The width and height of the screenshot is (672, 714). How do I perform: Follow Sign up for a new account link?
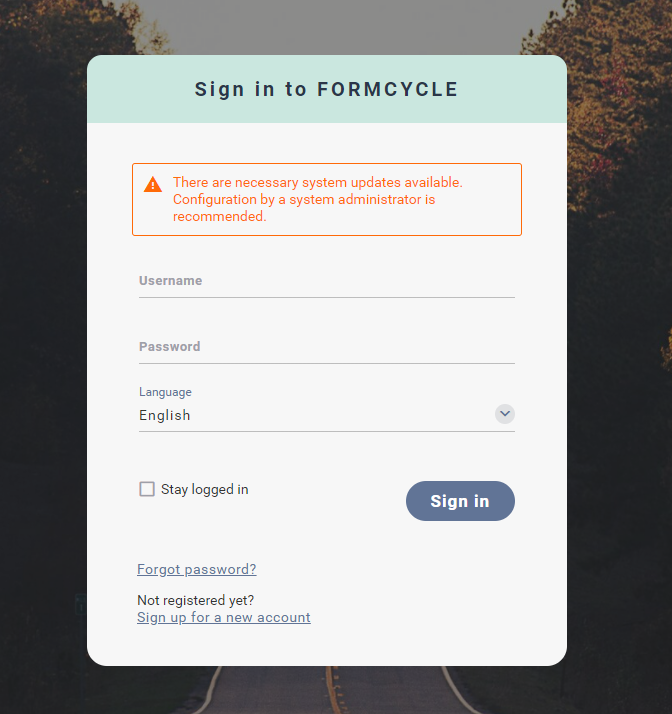pos(224,617)
